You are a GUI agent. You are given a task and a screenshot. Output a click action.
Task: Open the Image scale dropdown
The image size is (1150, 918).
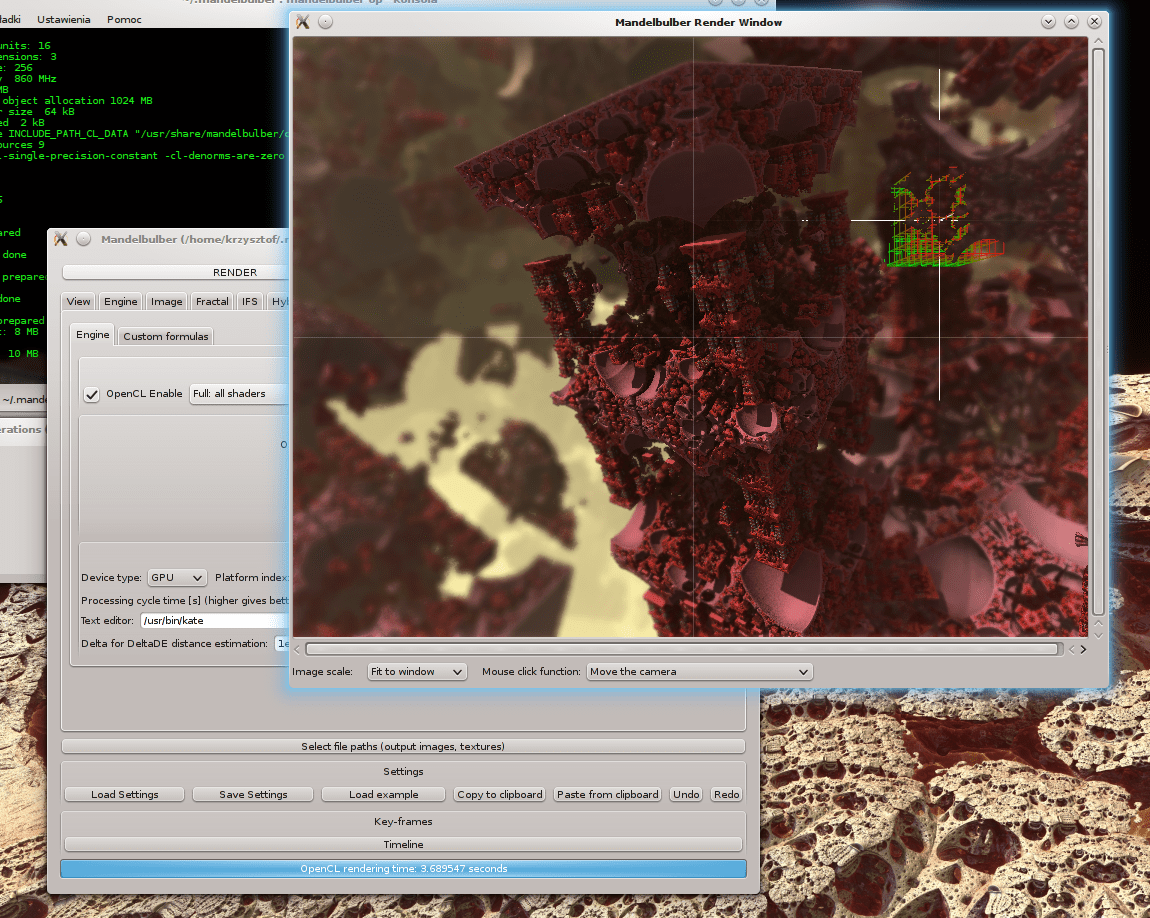pyautogui.click(x=416, y=671)
